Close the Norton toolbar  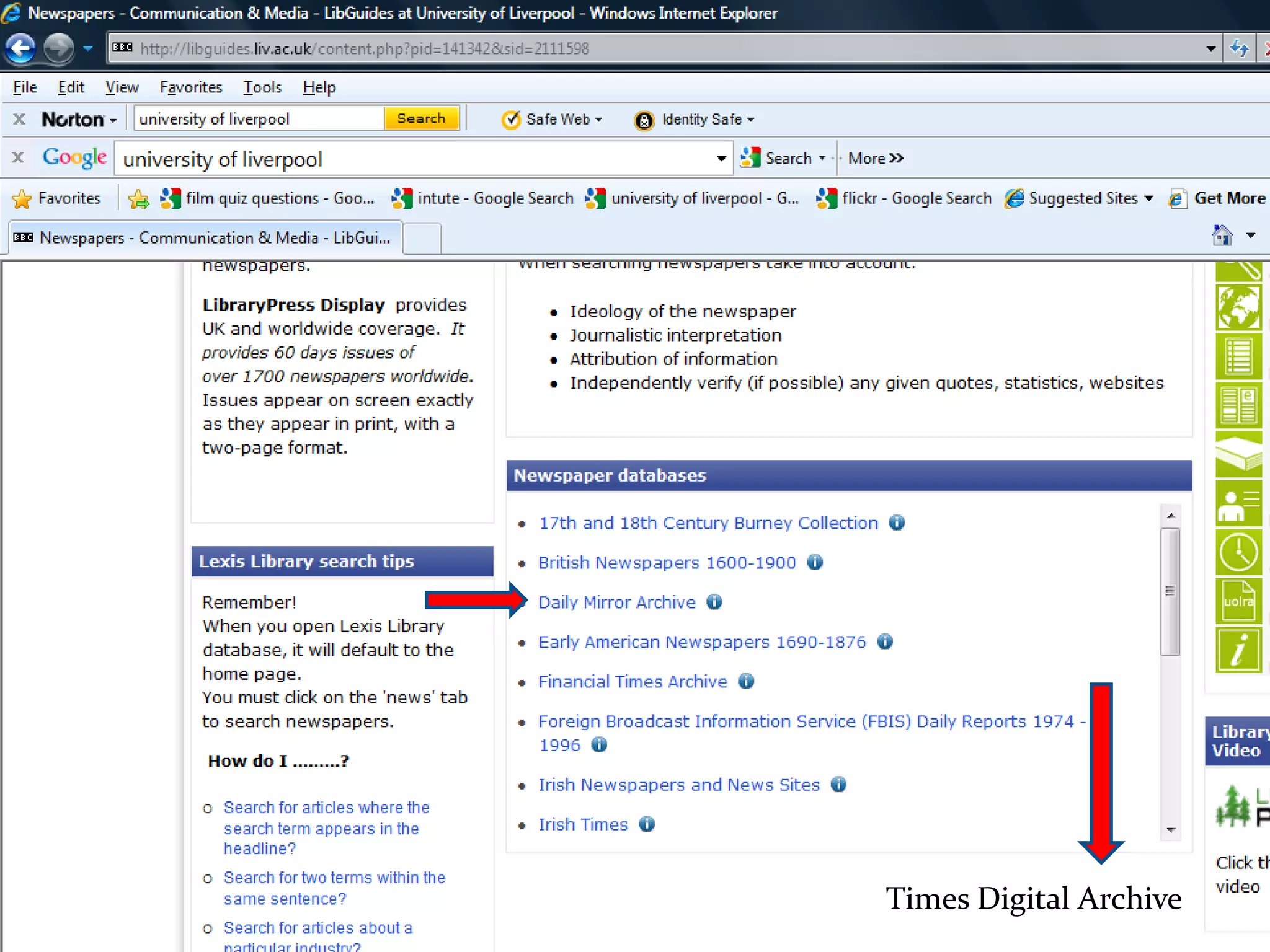tap(19, 119)
